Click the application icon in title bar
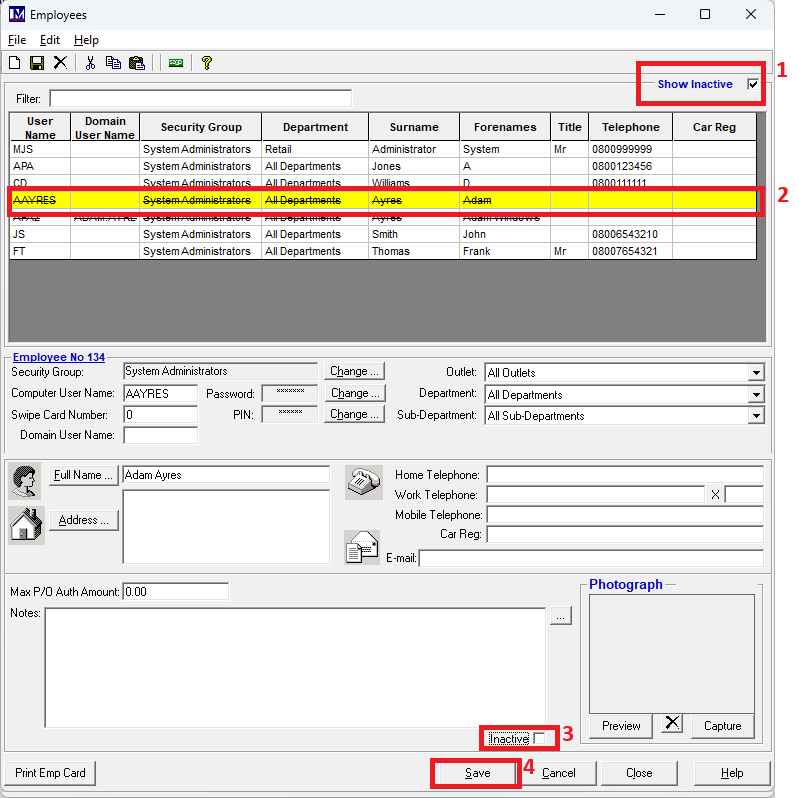The image size is (799, 798). click(17, 14)
